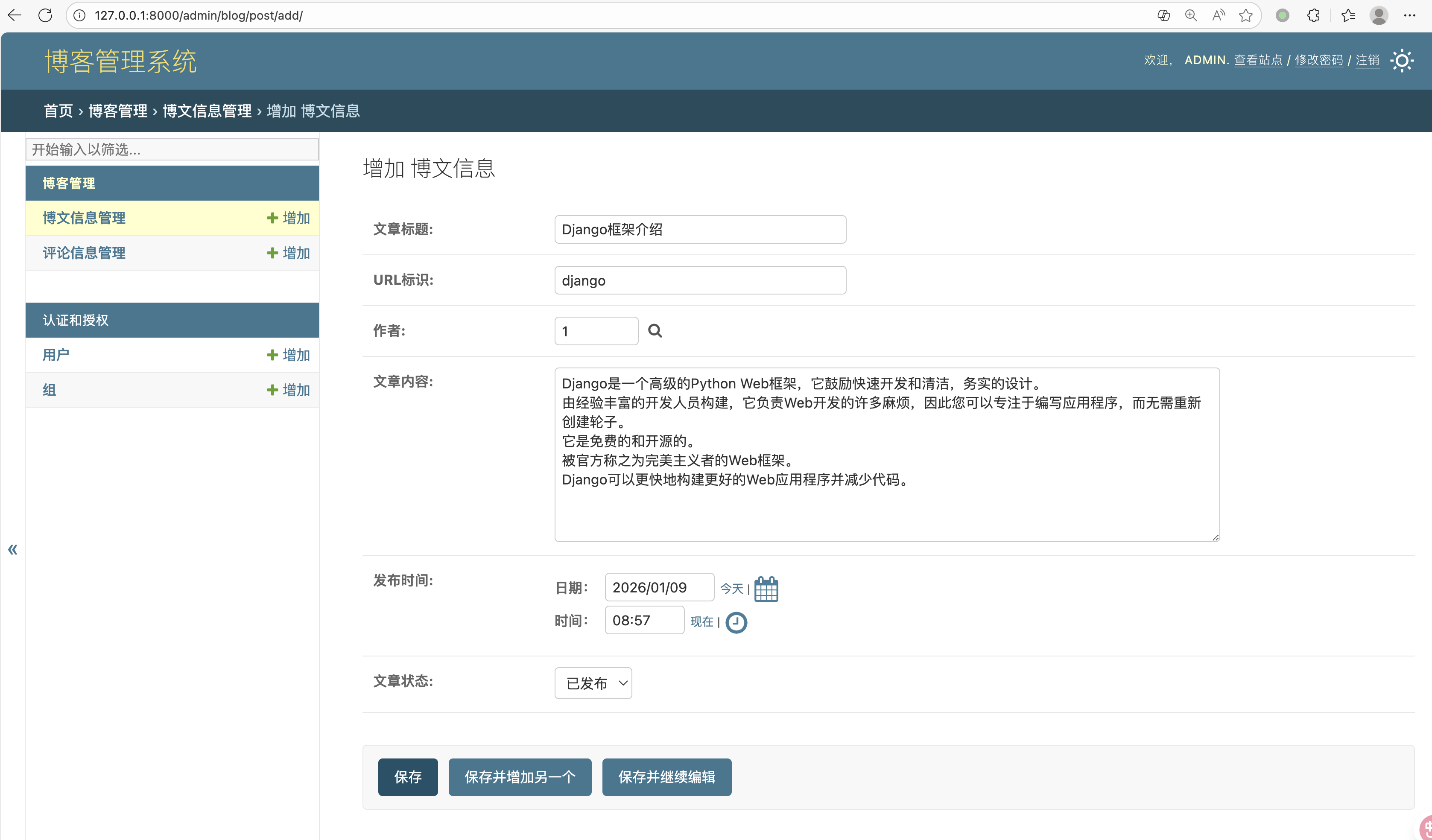Click the 文章内容 textarea resize handle
The image size is (1432, 840).
1215,537
